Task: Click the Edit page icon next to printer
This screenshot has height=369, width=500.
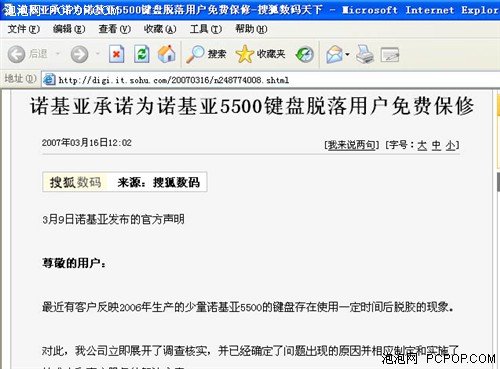Action: tap(390, 55)
